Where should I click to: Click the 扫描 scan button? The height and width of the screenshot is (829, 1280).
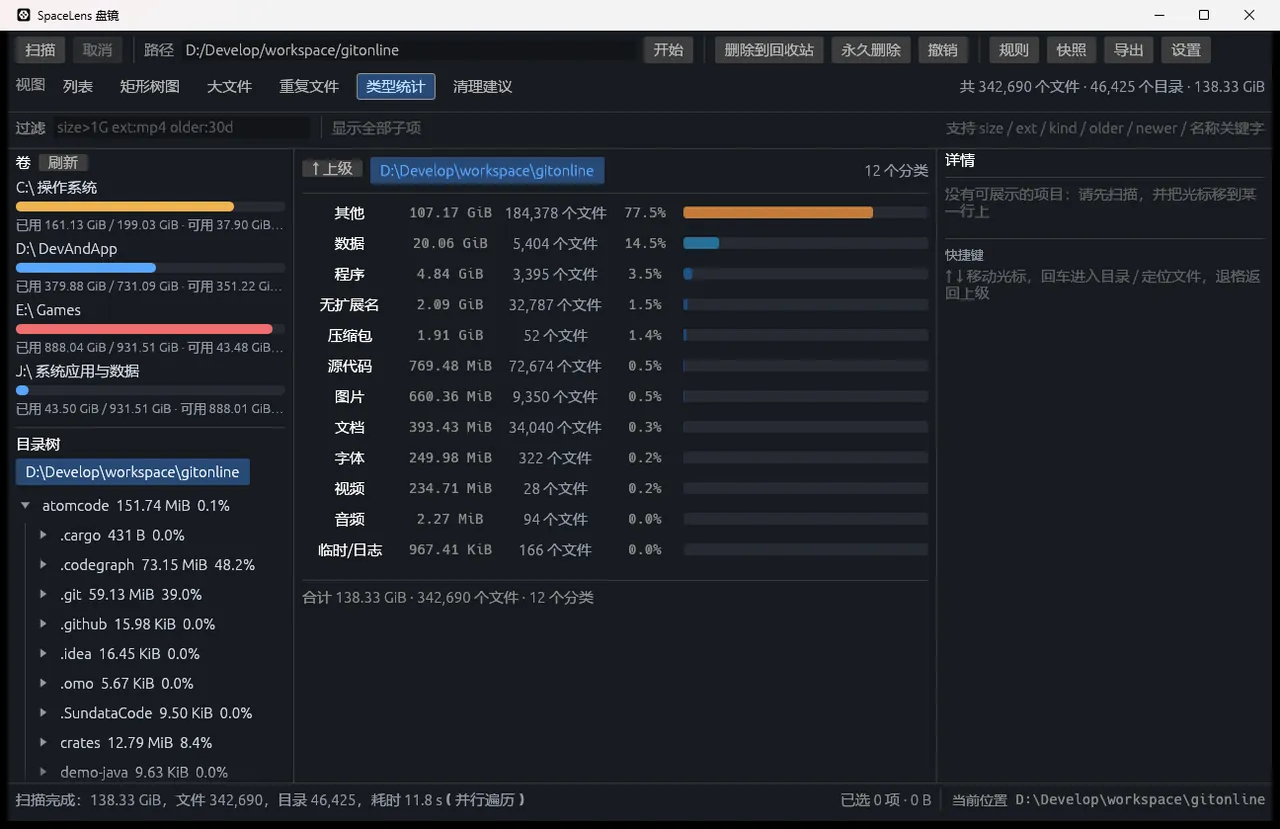[41, 50]
